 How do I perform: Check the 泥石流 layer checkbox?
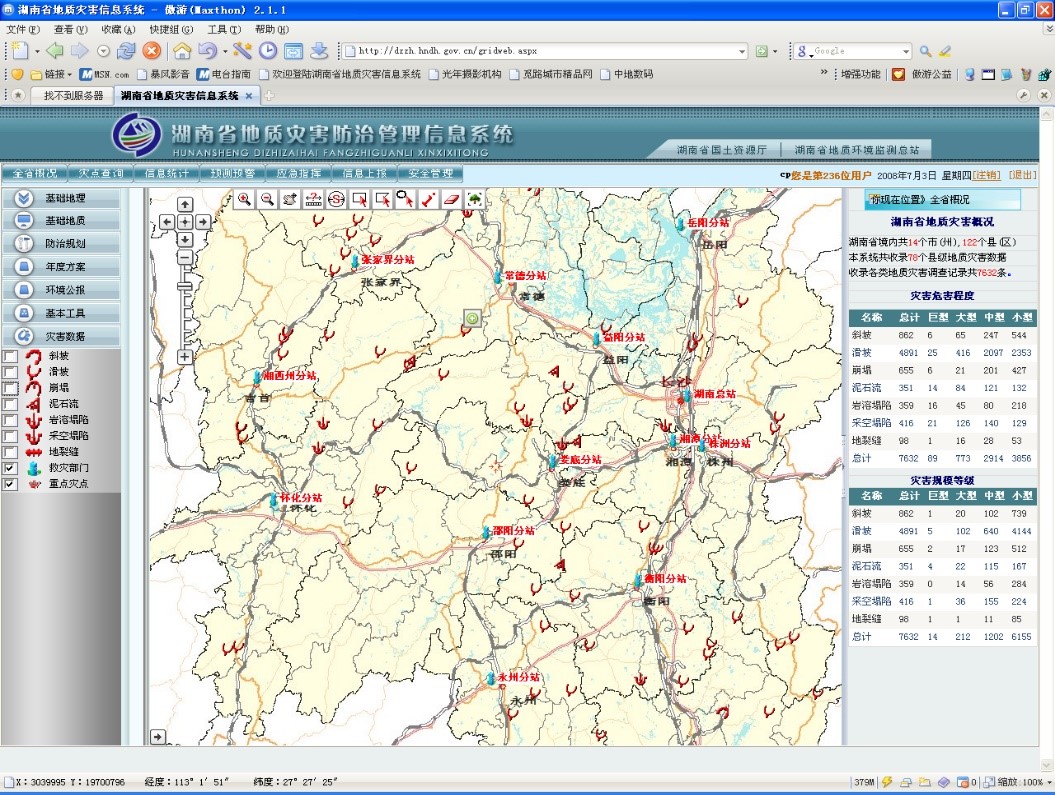point(10,404)
